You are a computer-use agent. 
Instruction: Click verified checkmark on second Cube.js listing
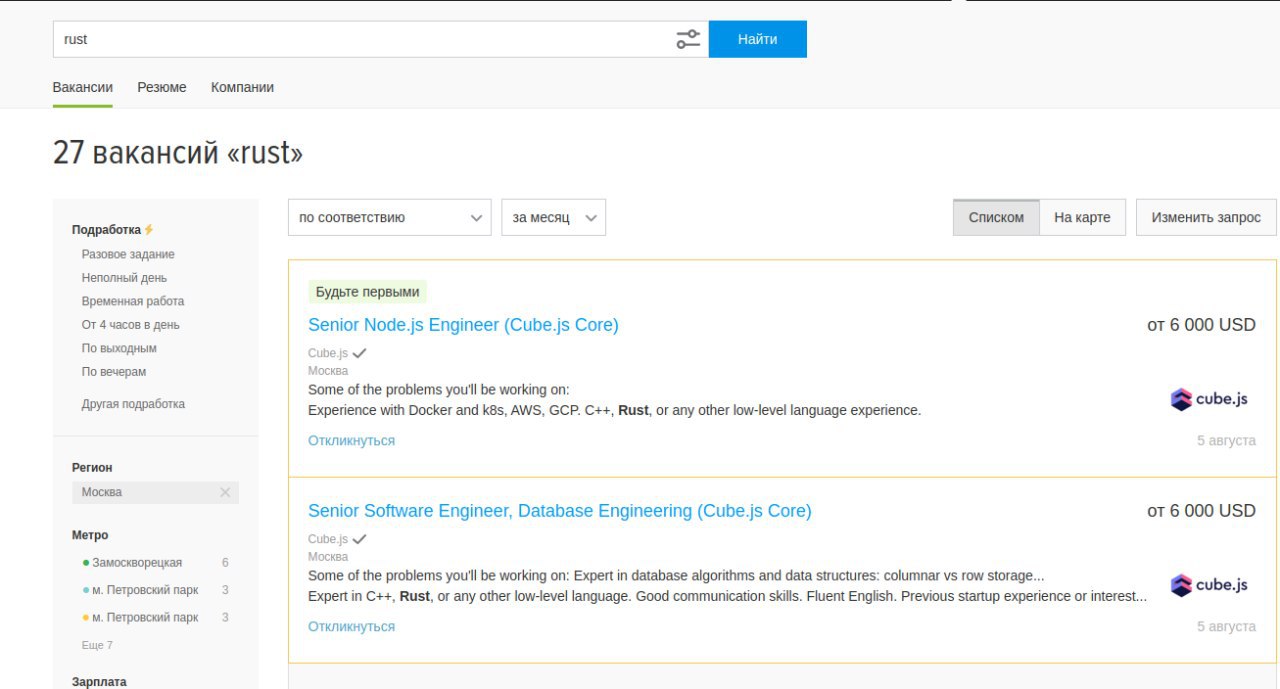(360, 539)
